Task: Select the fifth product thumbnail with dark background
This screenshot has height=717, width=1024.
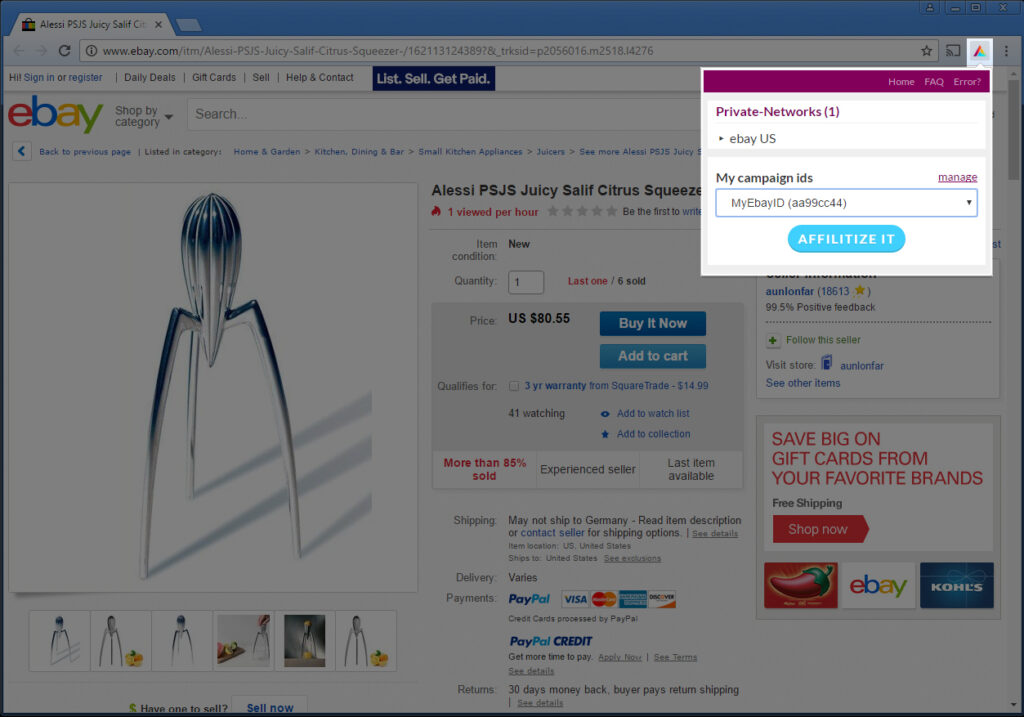Action: point(304,641)
